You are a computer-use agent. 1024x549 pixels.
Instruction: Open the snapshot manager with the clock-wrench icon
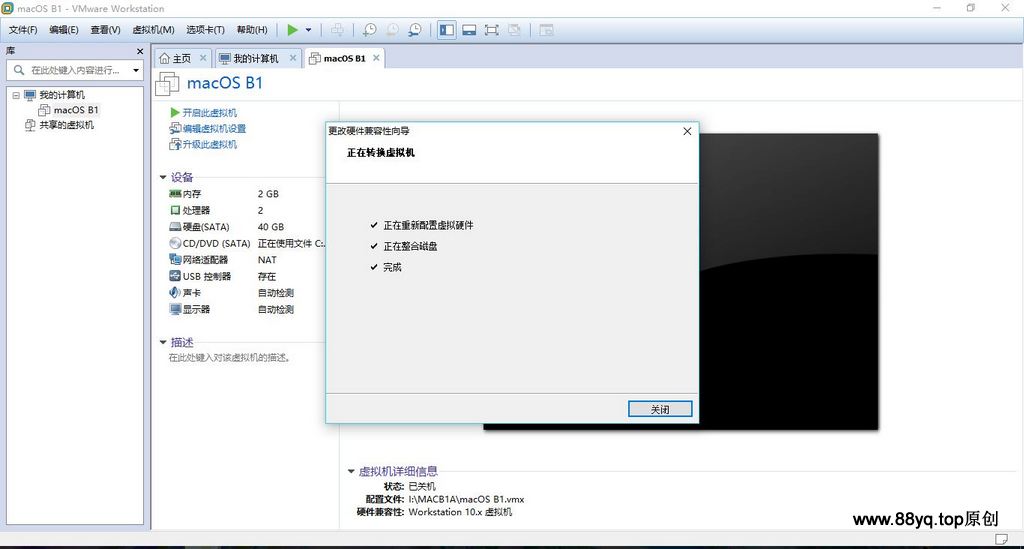pyautogui.click(x=415, y=29)
